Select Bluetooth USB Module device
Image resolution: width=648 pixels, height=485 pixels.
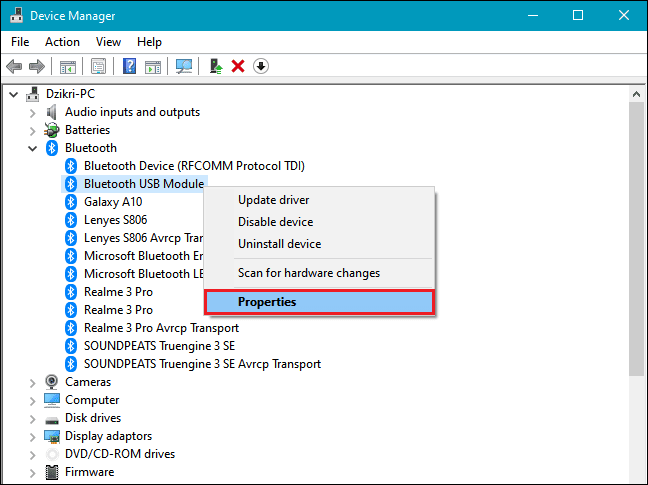pyautogui.click(x=144, y=184)
